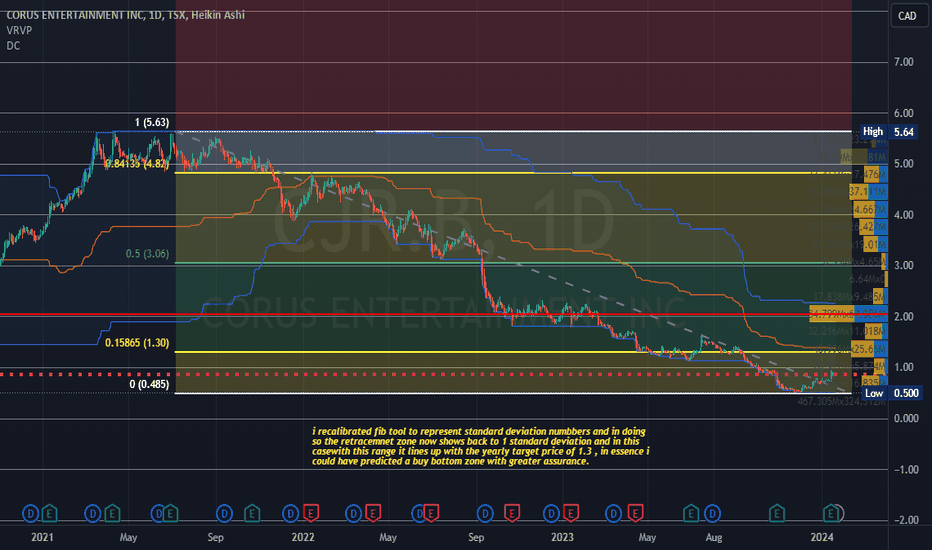The height and width of the screenshot is (550, 932).
Task: Click the green E earnings marker beside Aug 2023 dividend
Action: [691, 513]
